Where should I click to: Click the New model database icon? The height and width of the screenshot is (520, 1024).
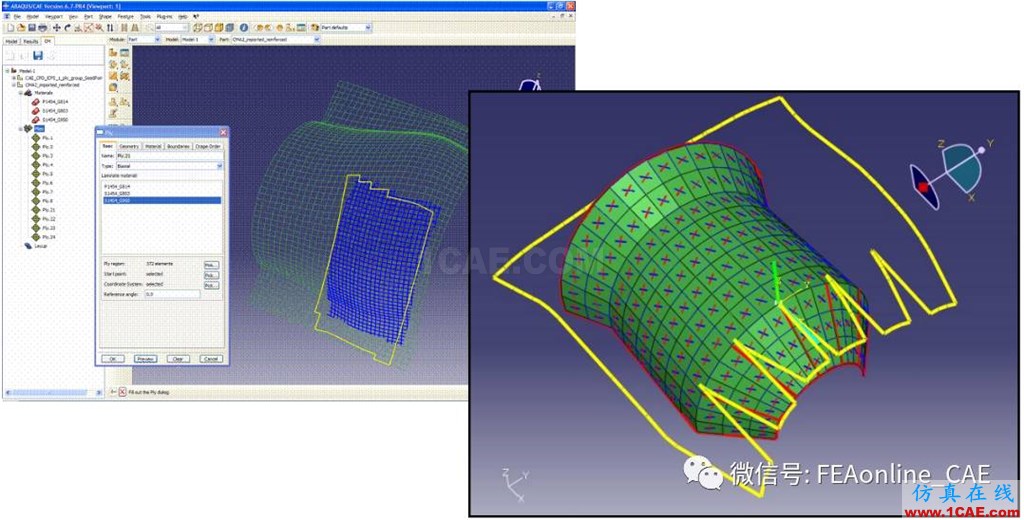10,27
